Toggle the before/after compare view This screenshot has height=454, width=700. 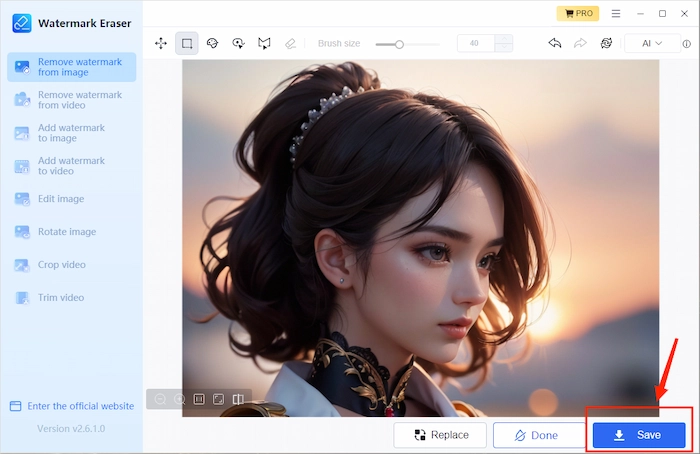[237, 399]
